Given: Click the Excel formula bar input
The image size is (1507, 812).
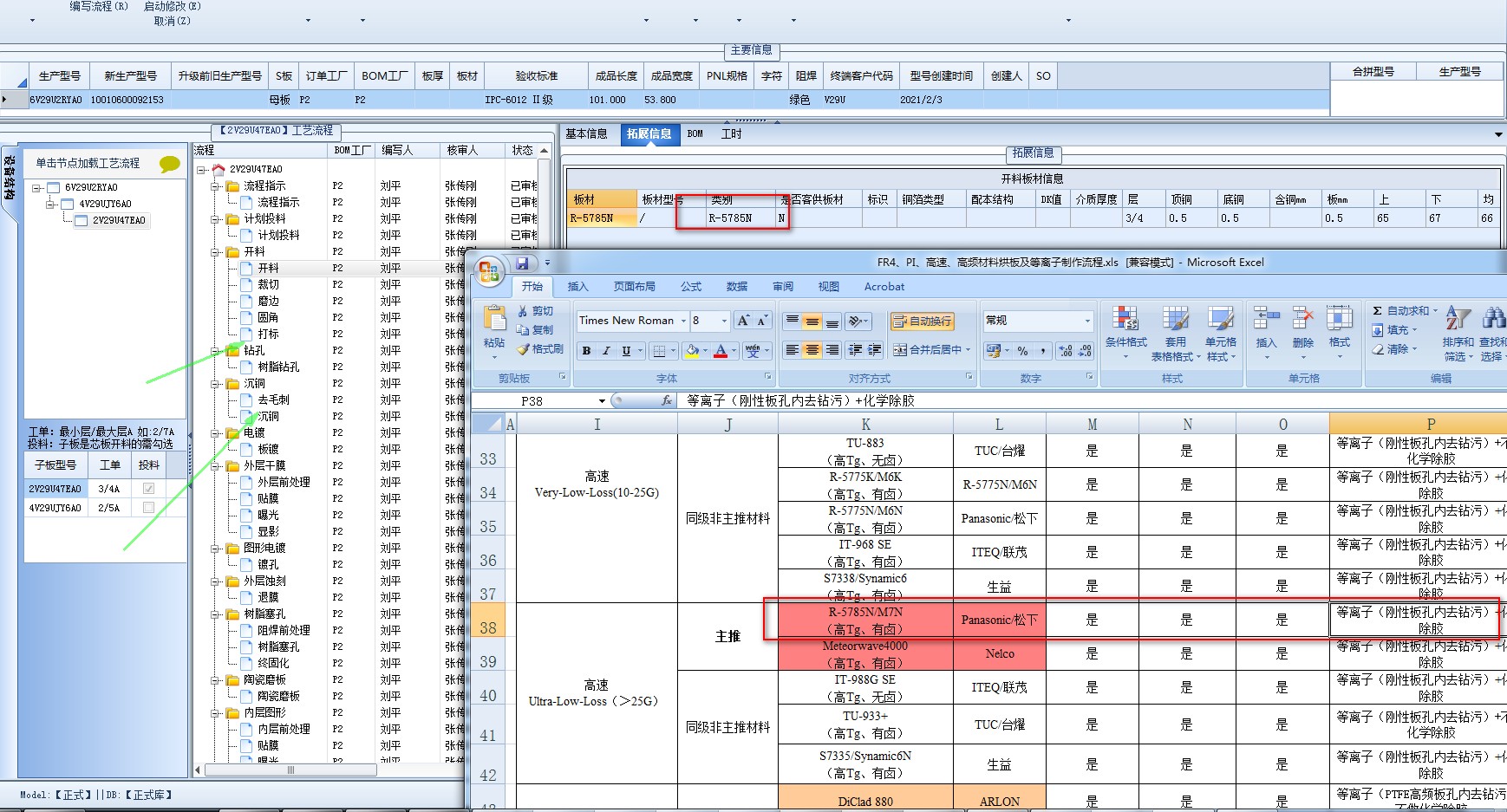Looking at the screenshot, I should [x=1093, y=400].
